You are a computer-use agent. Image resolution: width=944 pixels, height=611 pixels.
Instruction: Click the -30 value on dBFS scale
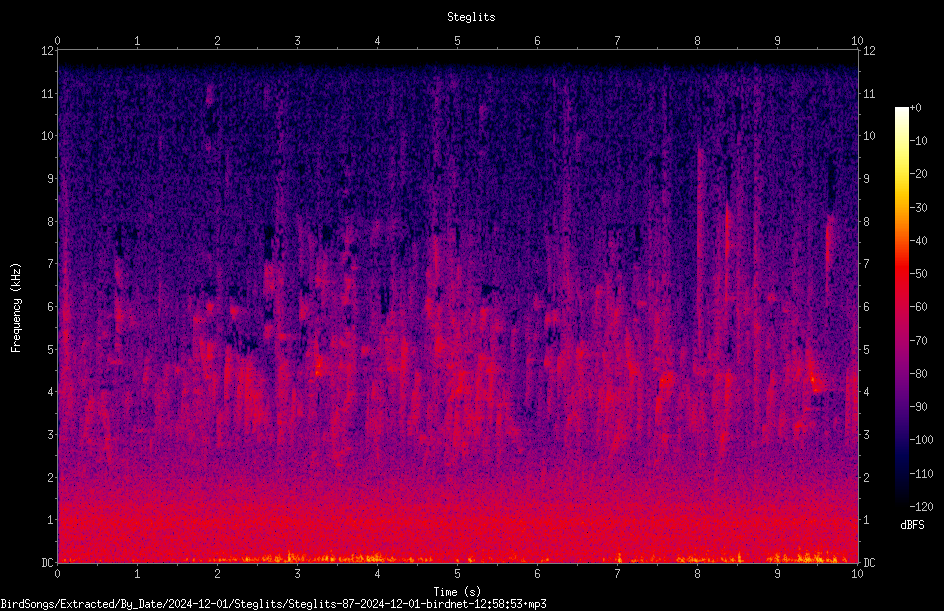[x=918, y=207]
